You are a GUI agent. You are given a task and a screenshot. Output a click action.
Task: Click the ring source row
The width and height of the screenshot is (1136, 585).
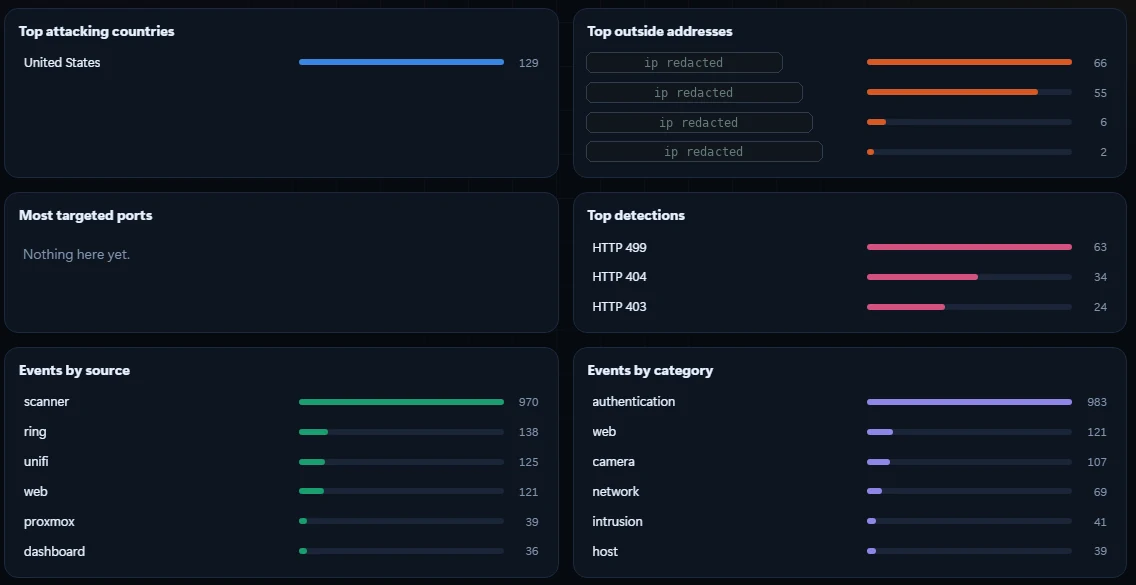pyautogui.click(x=281, y=431)
